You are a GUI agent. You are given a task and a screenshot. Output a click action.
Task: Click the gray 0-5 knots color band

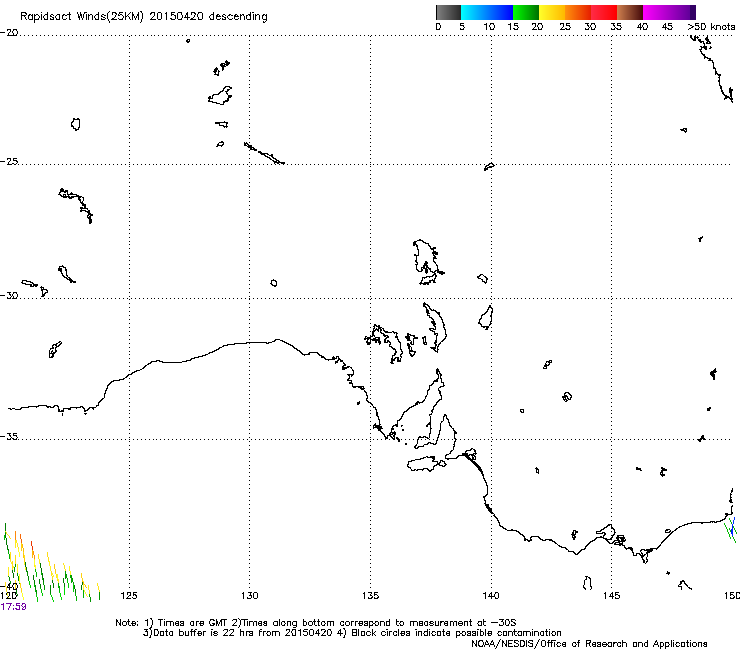click(448, 12)
